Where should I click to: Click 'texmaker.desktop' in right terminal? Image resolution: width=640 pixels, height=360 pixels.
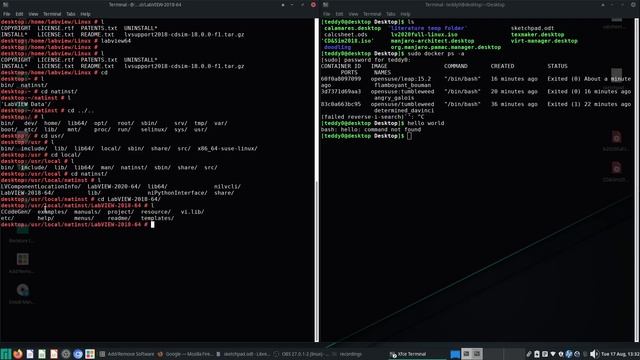click(x=538, y=35)
